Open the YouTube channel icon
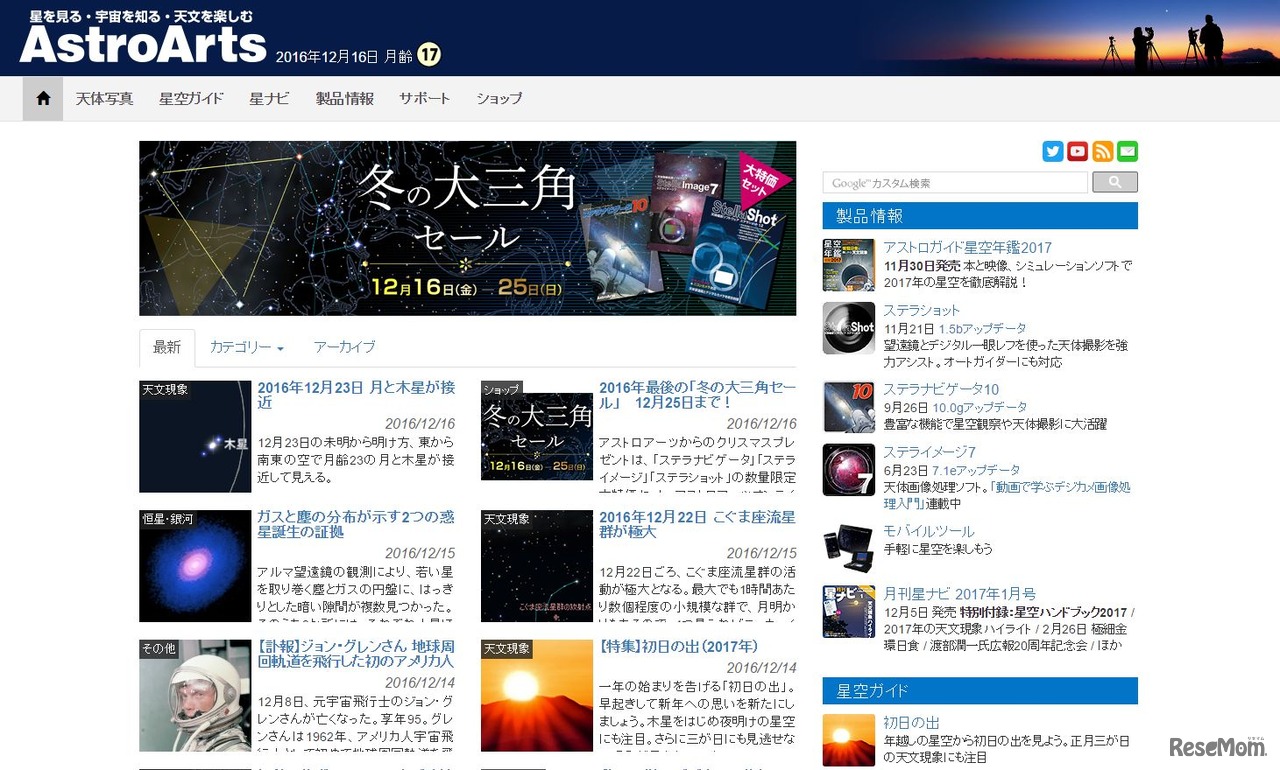This screenshot has height=770, width=1280. 1077,151
